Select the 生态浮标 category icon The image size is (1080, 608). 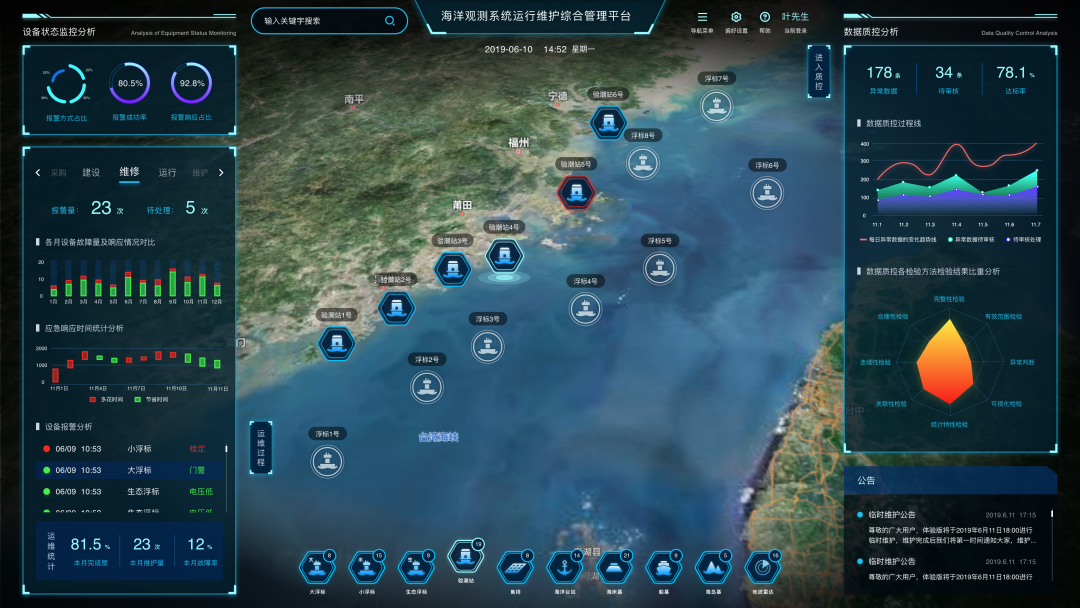[416, 567]
